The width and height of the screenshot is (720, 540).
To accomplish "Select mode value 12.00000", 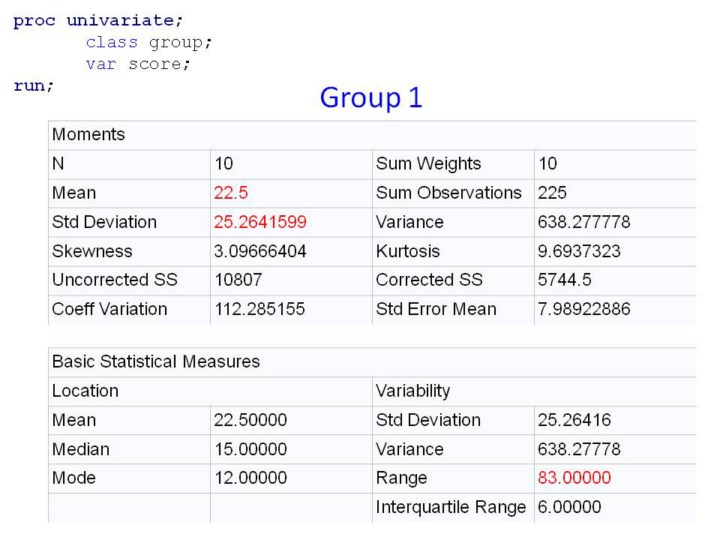I will (x=251, y=478).
